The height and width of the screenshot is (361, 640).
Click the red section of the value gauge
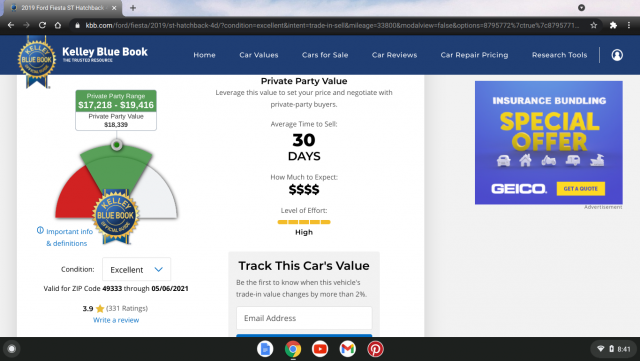[78, 196]
